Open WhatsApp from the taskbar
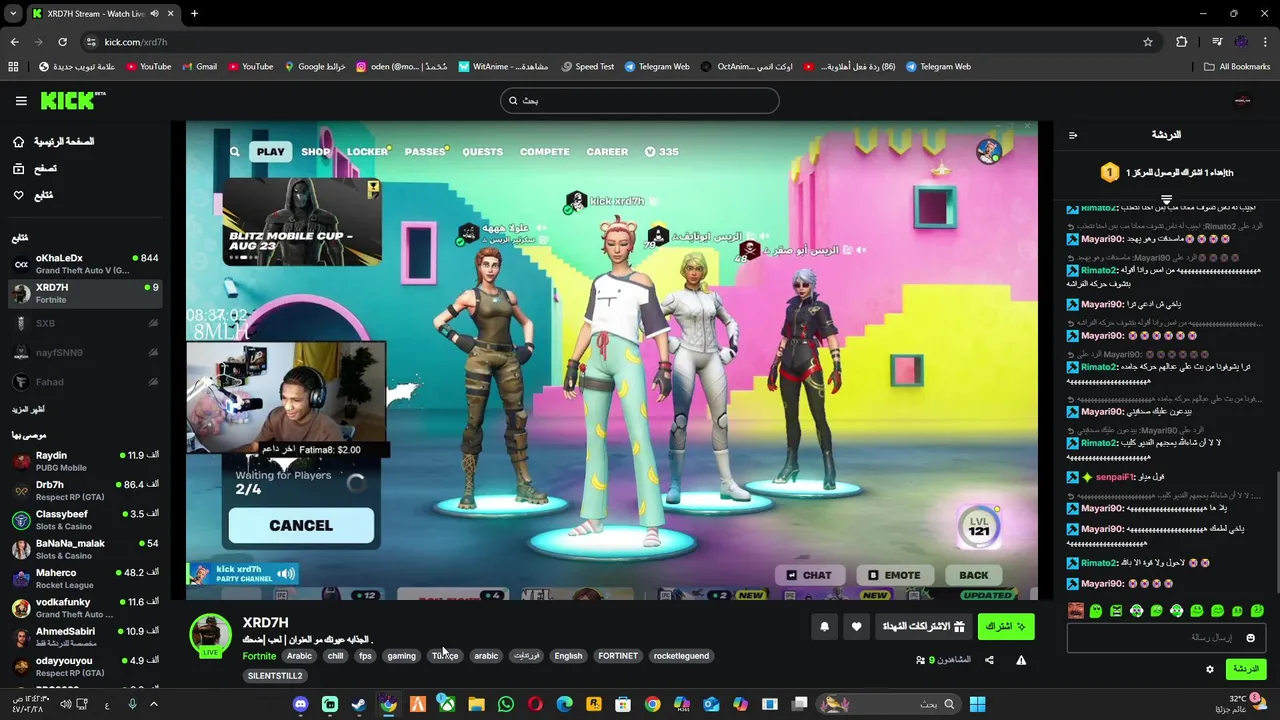Image resolution: width=1280 pixels, height=720 pixels. (506, 704)
